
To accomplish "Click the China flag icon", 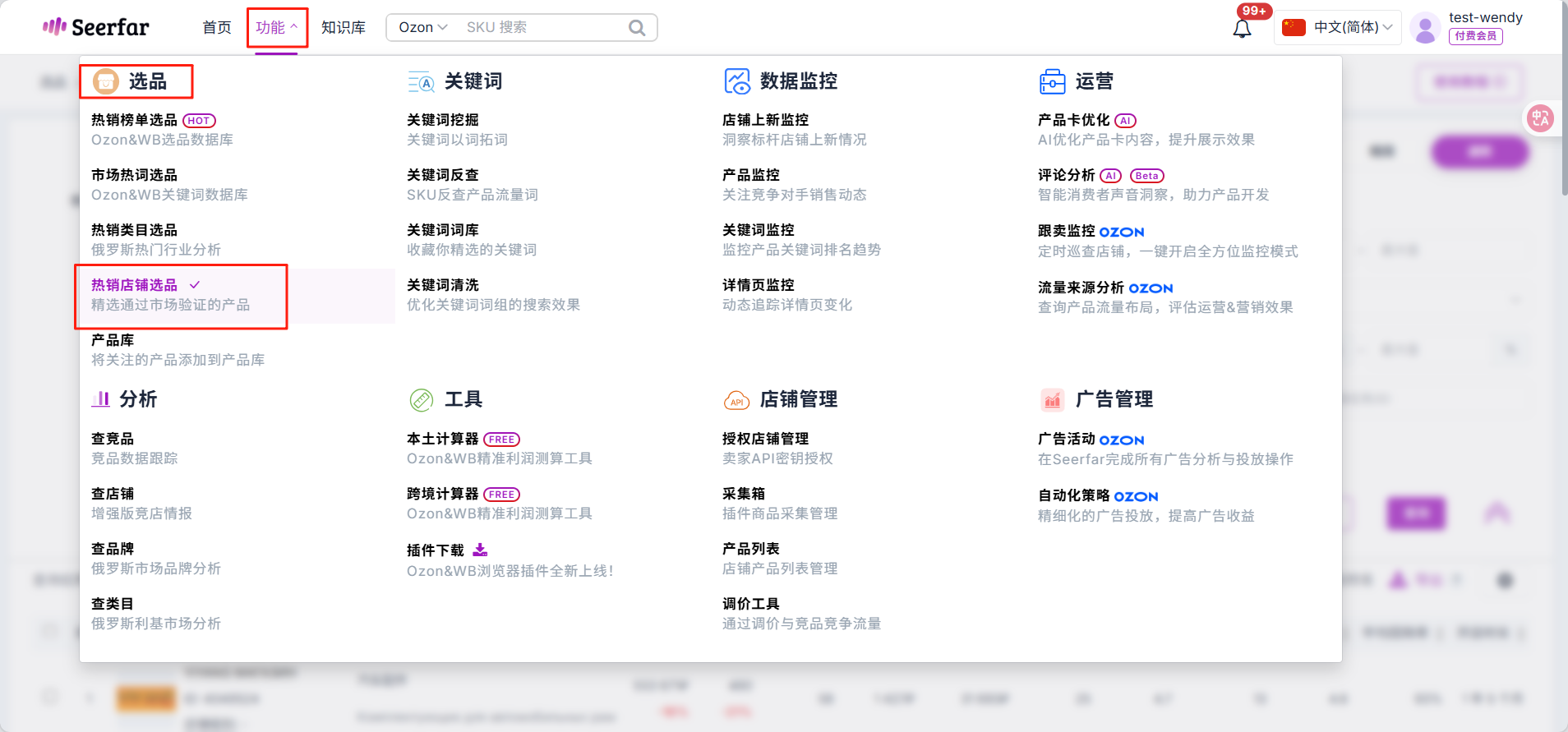I will [1294, 27].
